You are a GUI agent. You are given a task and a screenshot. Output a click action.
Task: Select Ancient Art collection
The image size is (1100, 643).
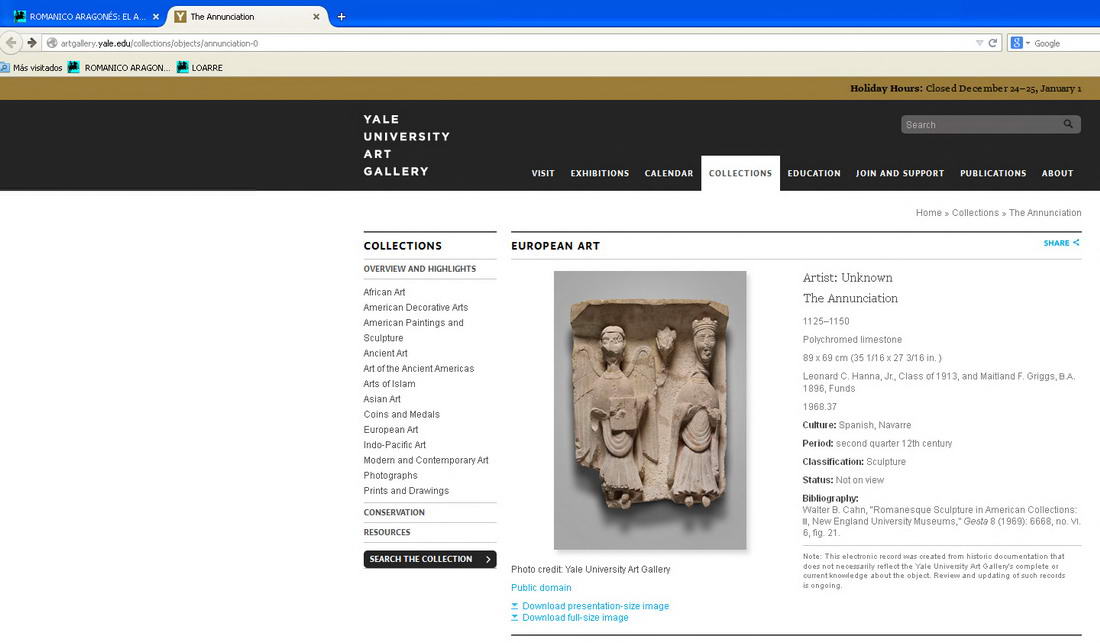tap(385, 353)
